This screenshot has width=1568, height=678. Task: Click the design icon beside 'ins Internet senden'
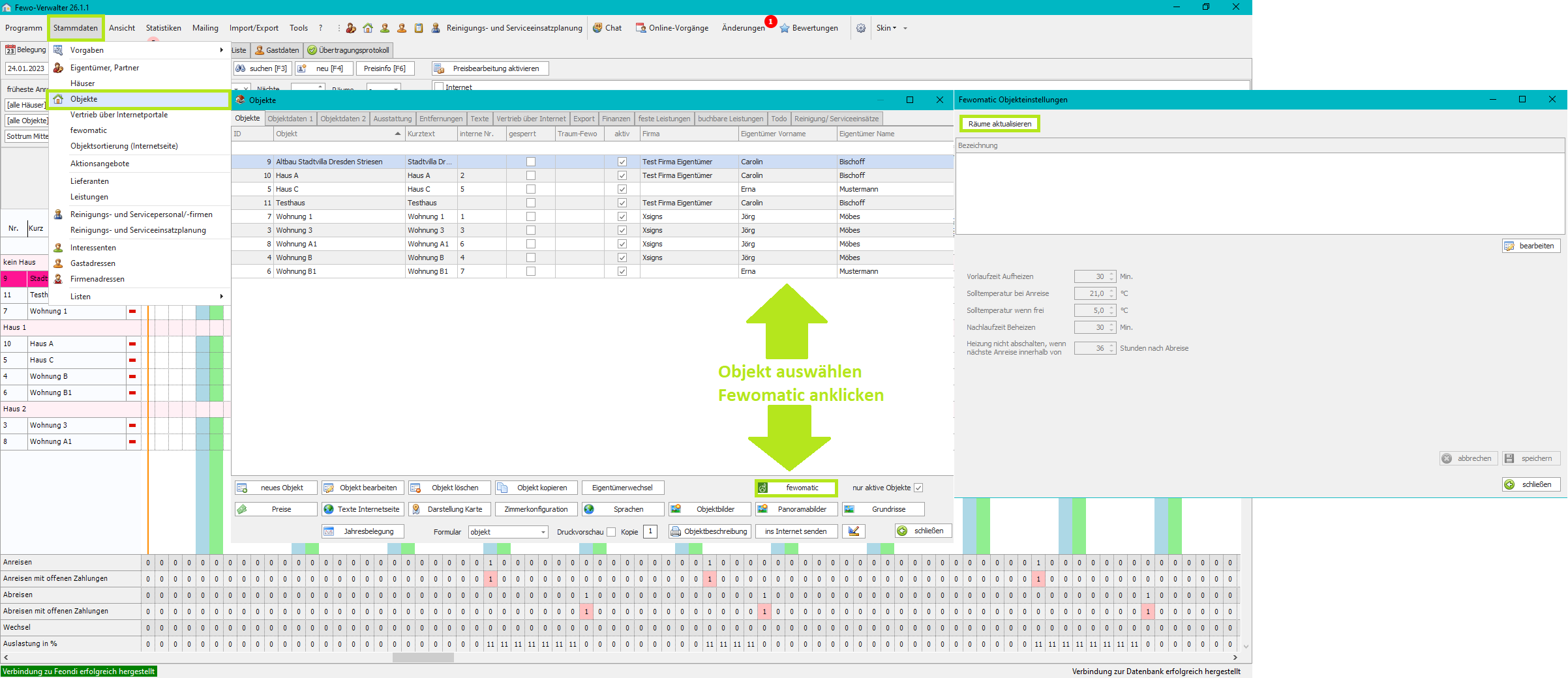click(x=853, y=531)
